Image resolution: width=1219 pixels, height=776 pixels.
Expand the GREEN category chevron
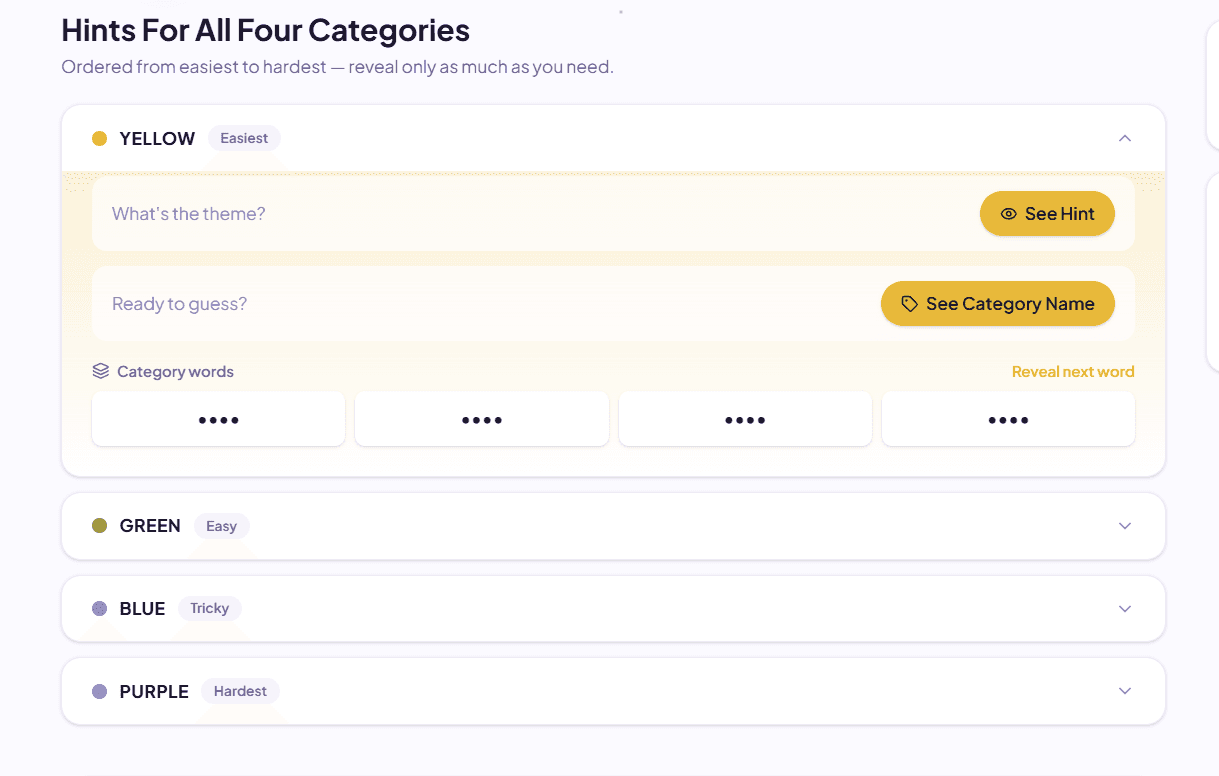(1125, 526)
